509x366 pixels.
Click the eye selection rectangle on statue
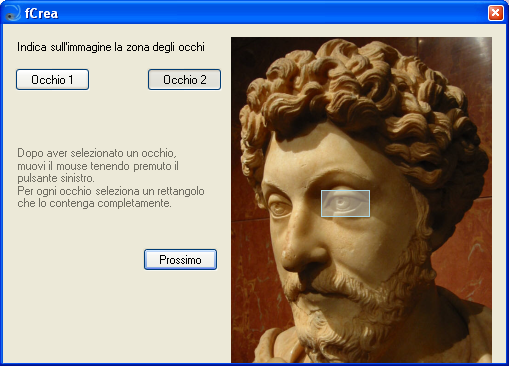coord(345,203)
